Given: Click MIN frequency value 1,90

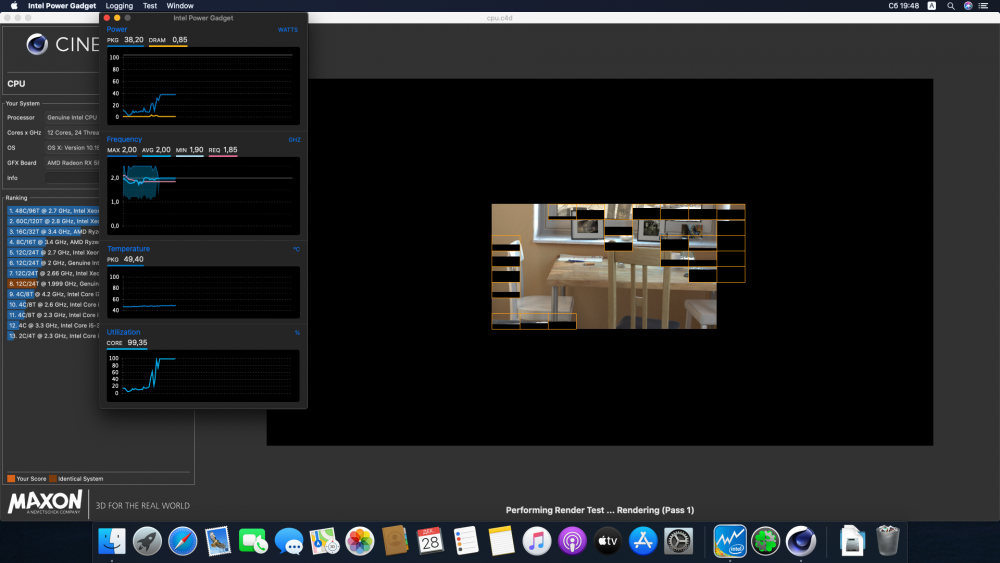Looking at the screenshot, I should (196, 150).
